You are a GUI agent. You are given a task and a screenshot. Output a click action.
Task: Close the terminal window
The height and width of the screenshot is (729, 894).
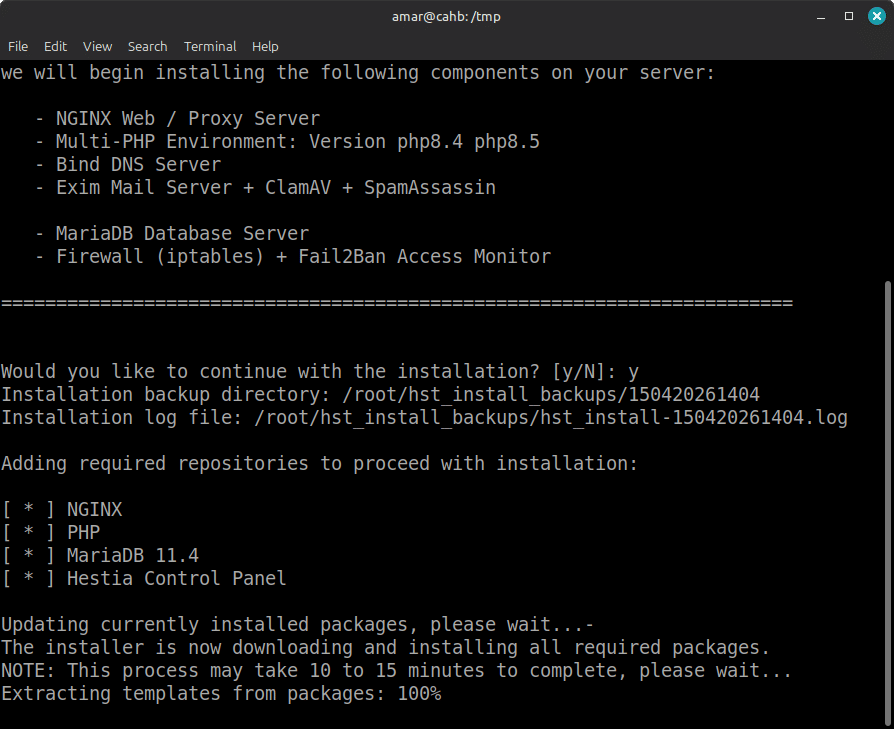[876, 16]
